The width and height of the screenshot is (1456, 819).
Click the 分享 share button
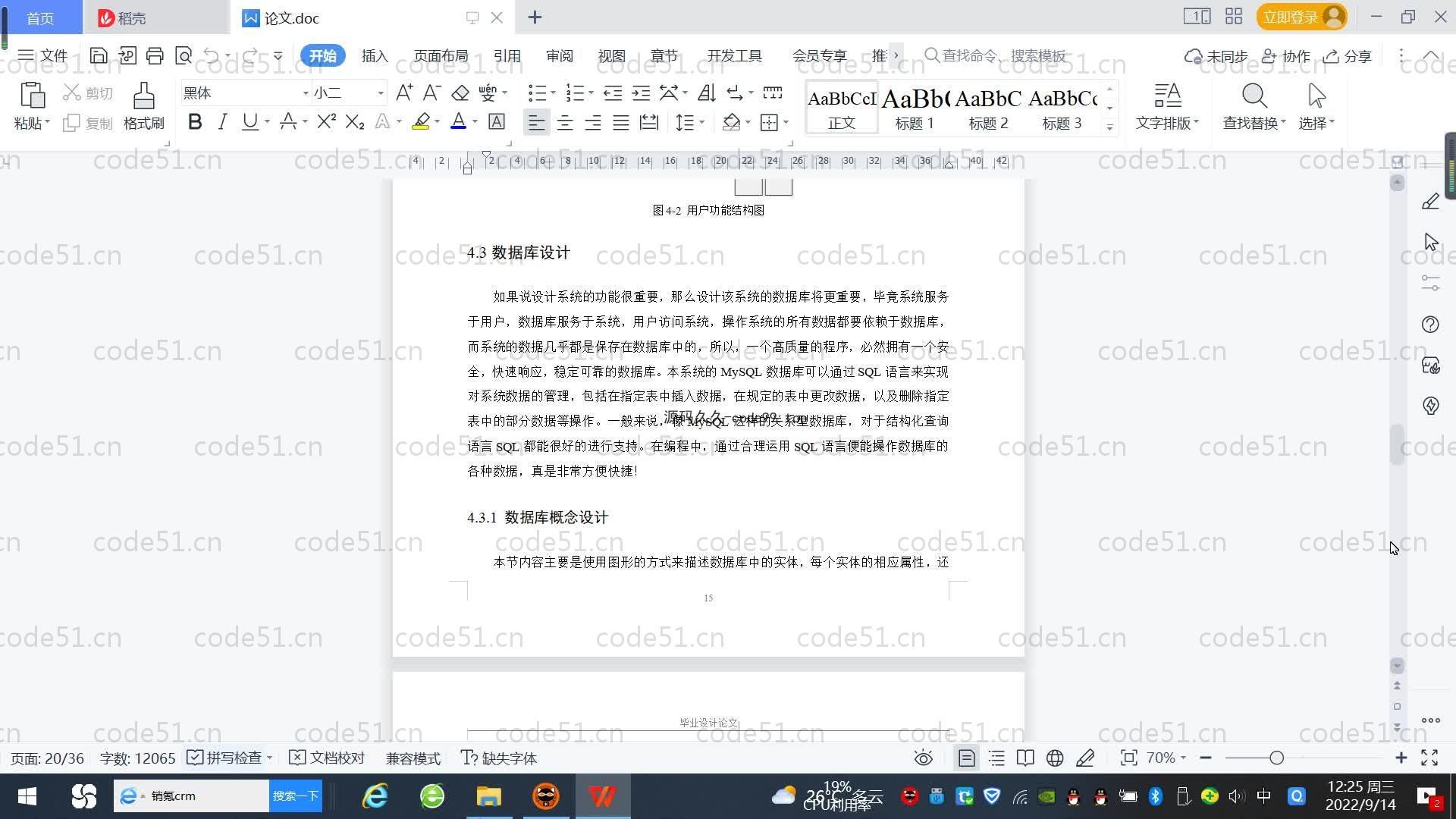point(1348,55)
